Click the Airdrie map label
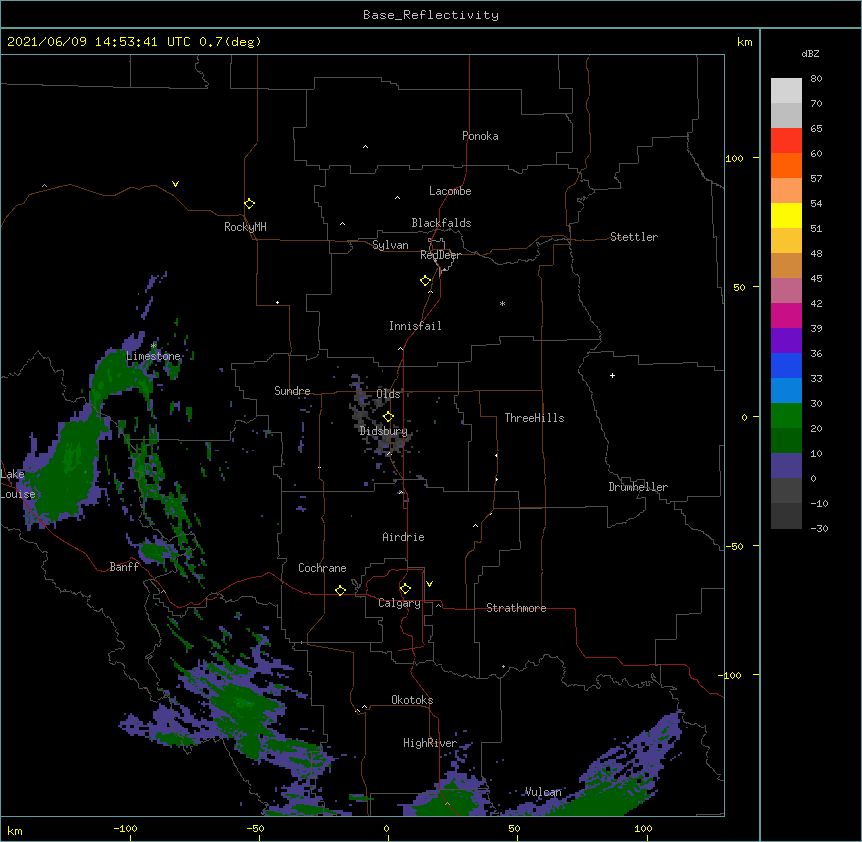This screenshot has height=842, width=862. tap(404, 537)
